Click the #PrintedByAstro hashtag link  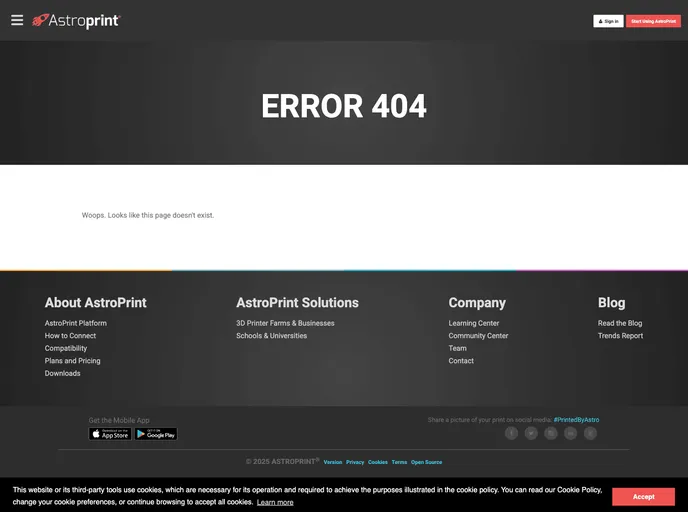coord(576,420)
